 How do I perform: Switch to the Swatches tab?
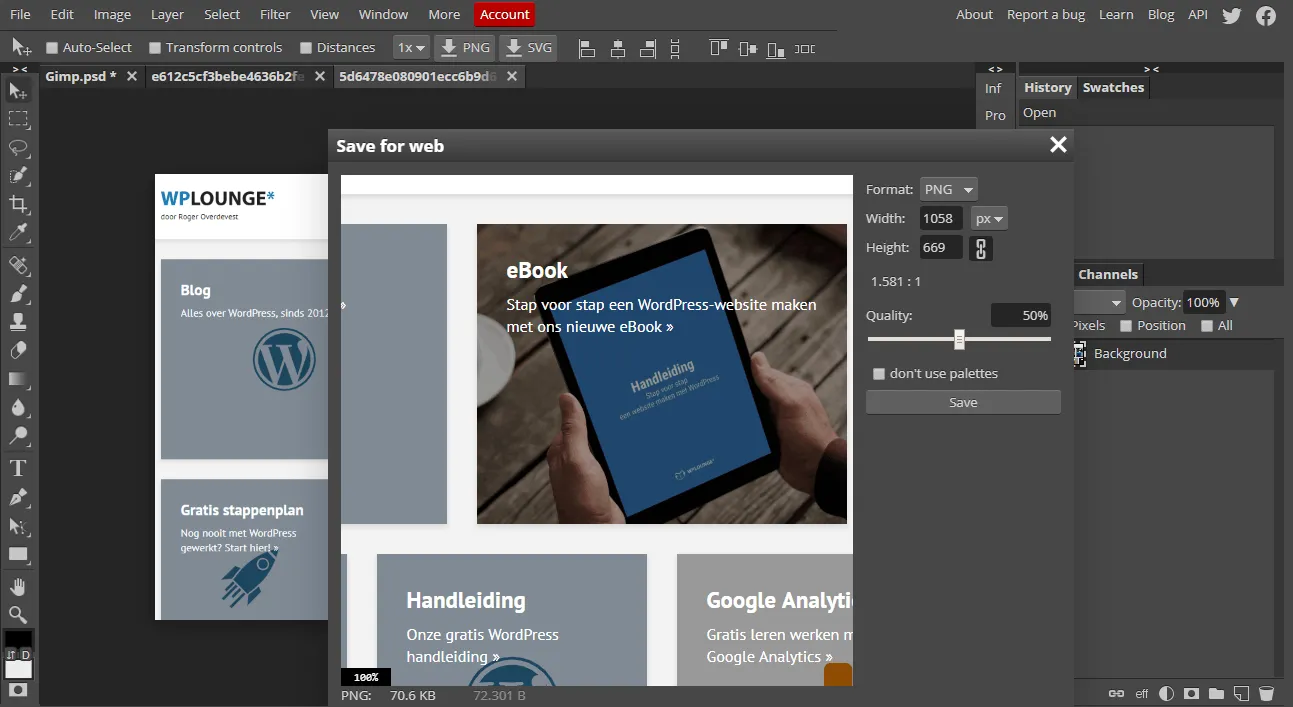[x=1113, y=88]
